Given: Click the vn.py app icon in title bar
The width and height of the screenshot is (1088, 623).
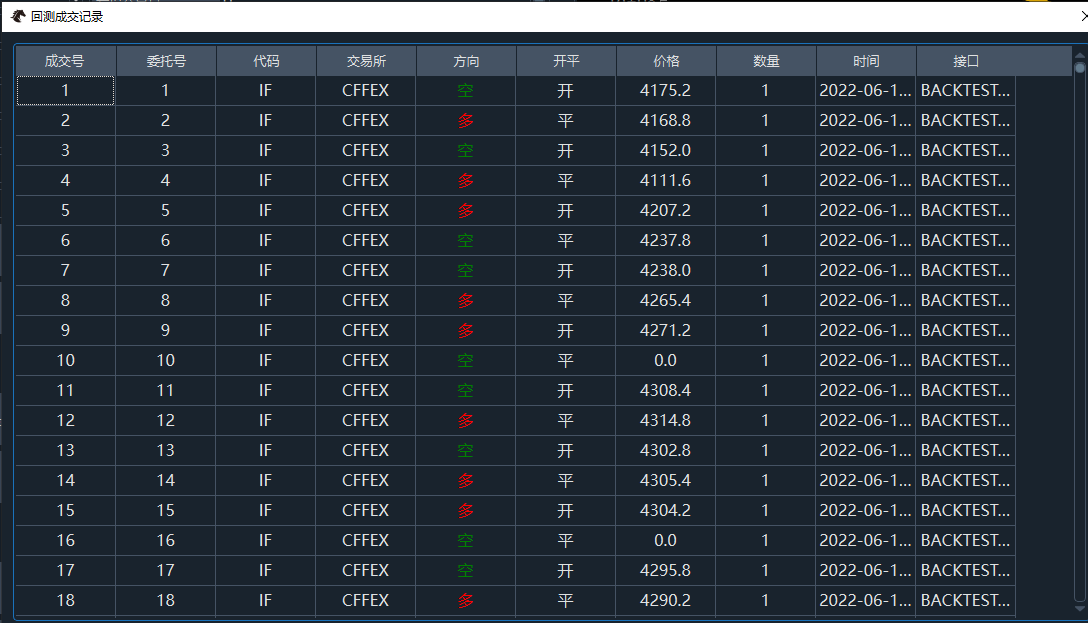Looking at the screenshot, I should pyautogui.click(x=18, y=16).
